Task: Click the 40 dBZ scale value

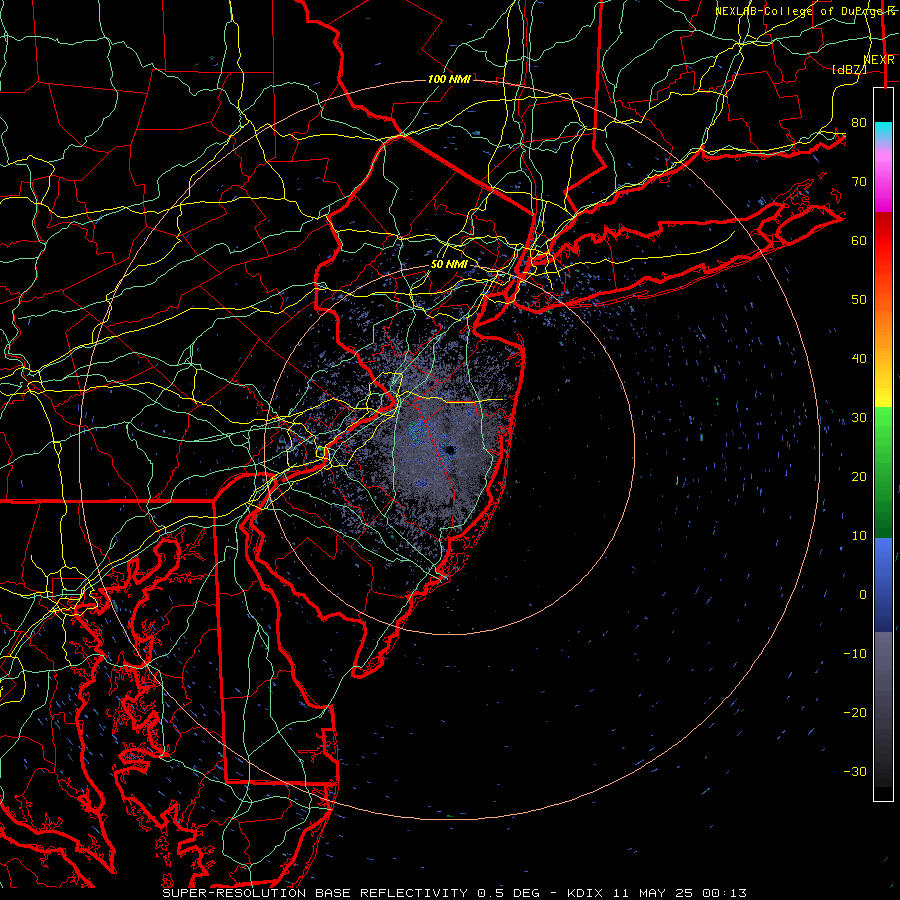Action: pos(859,359)
